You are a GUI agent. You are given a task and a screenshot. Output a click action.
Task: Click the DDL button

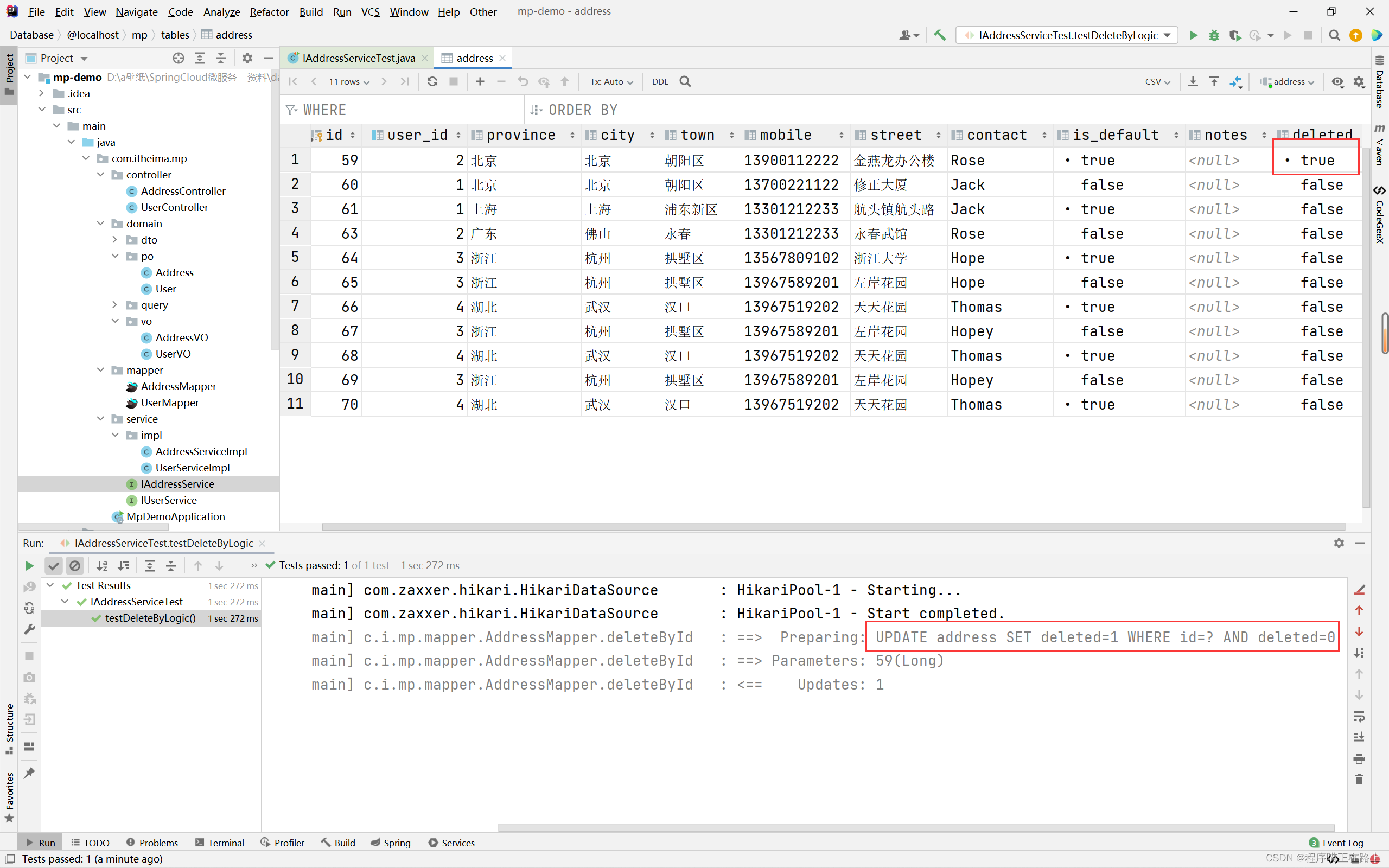point(660,81)
